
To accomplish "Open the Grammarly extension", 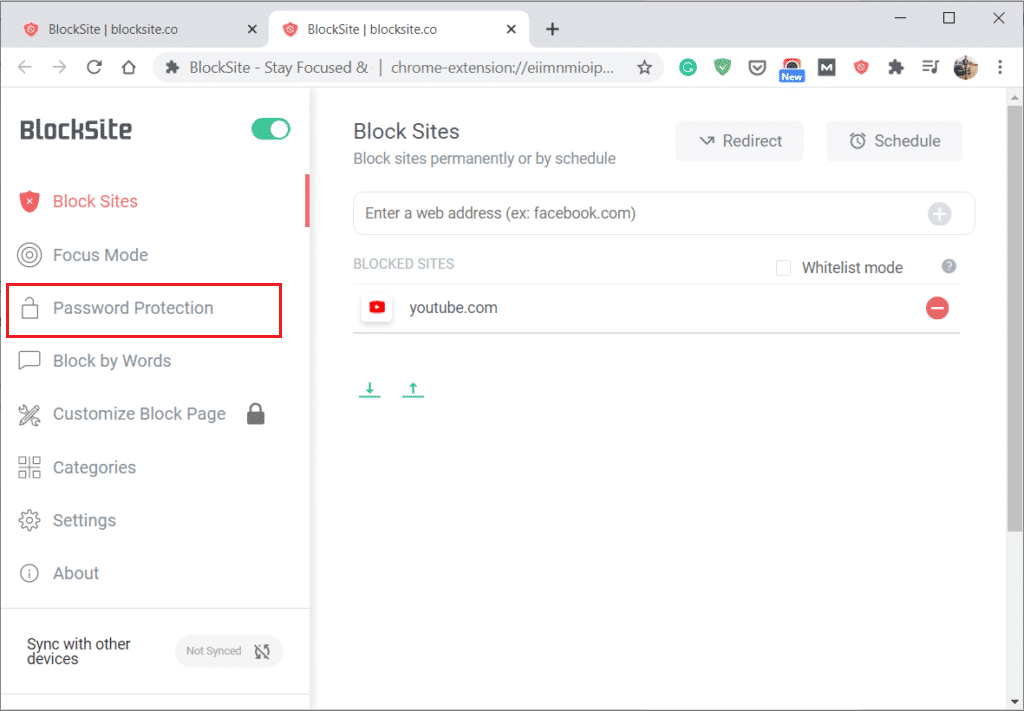I will (687, 67).
